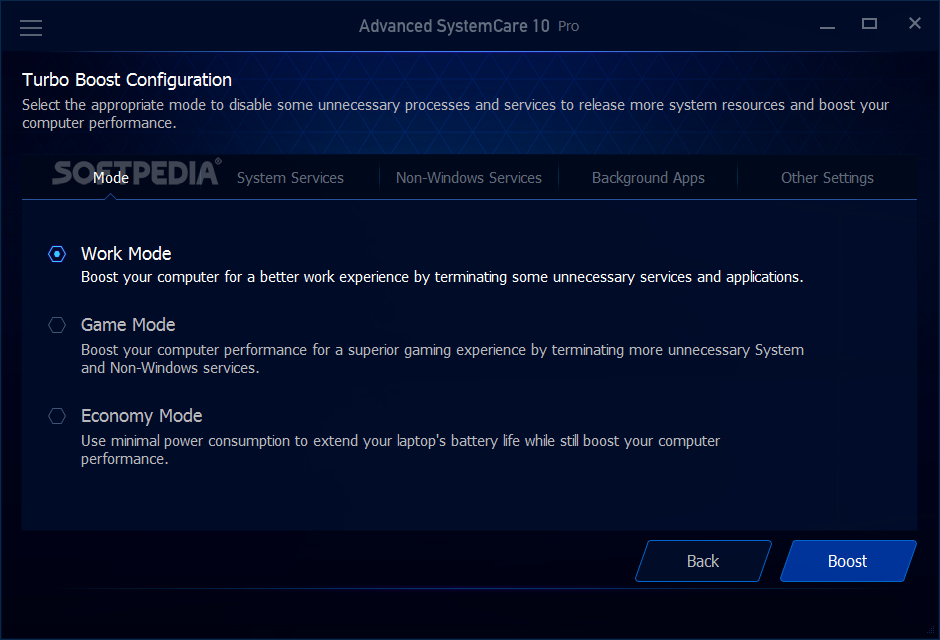The width and height of the screenshot is (940, 640).
Task: Minimize the Advanced SystemCare window
Action: [x=827, y=26]
